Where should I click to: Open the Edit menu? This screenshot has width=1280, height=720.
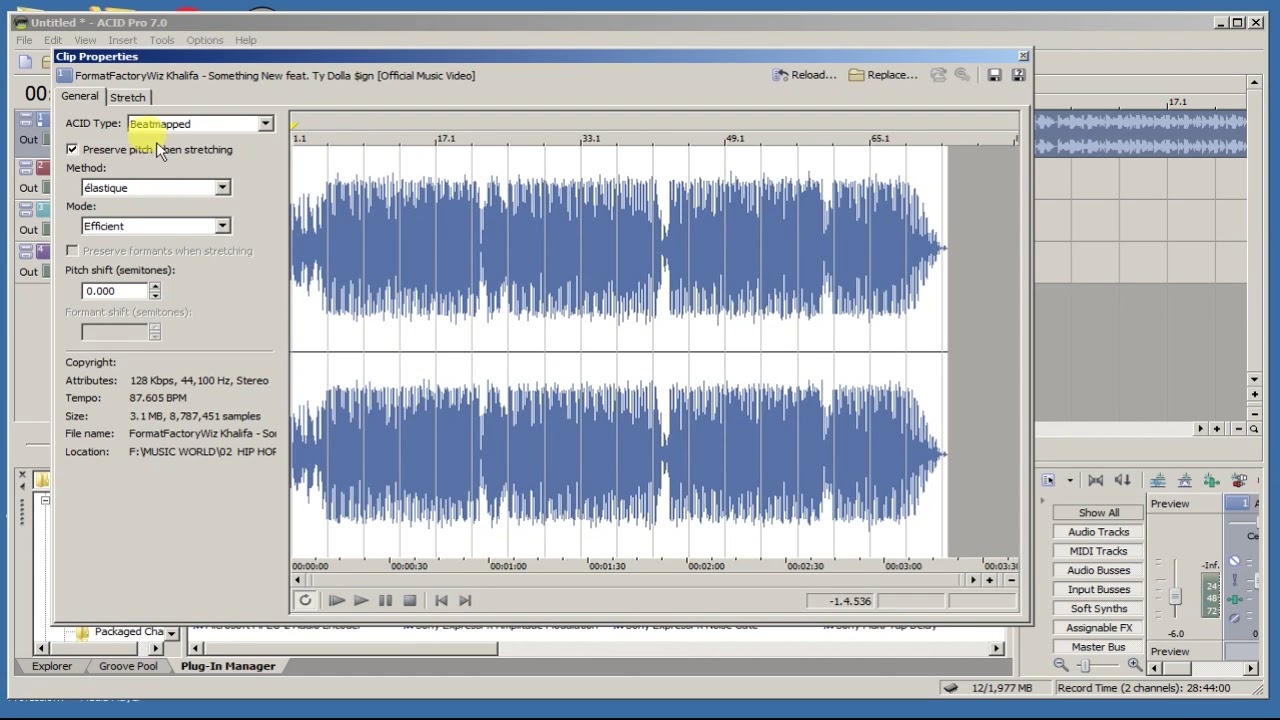click(x=53, y=40)
